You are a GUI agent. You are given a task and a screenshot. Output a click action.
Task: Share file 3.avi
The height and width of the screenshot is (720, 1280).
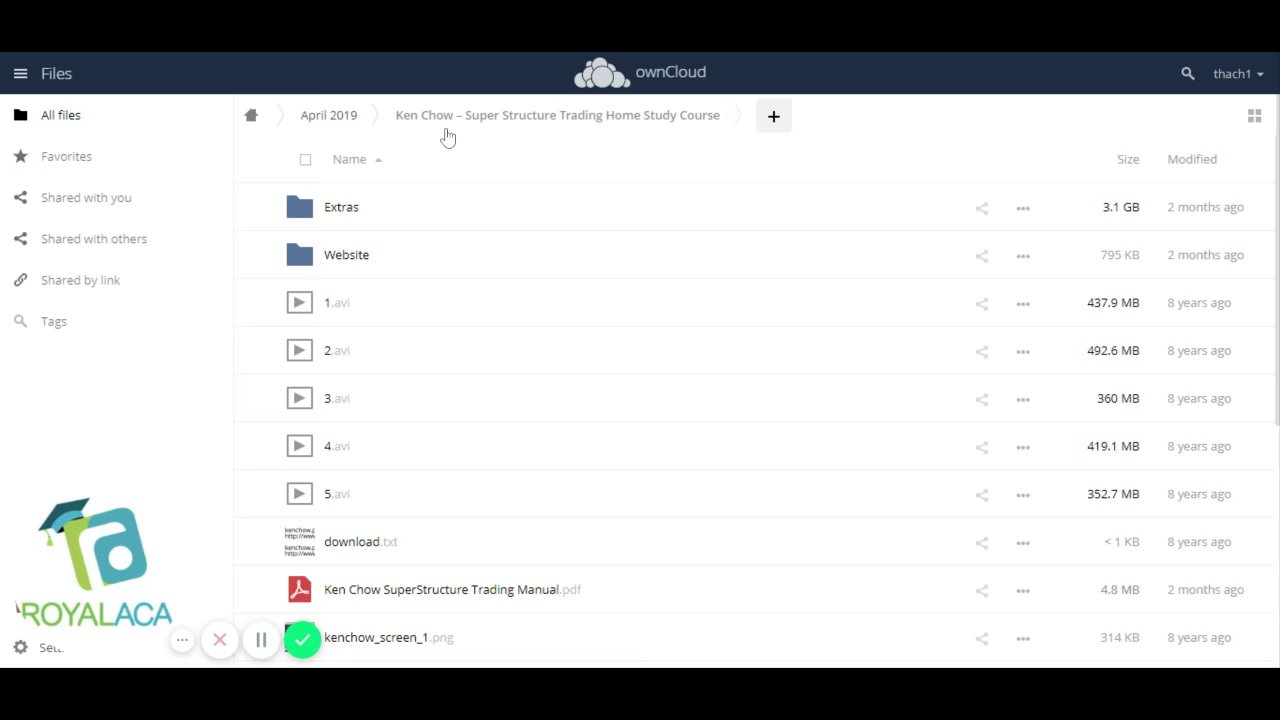point(981,399)
